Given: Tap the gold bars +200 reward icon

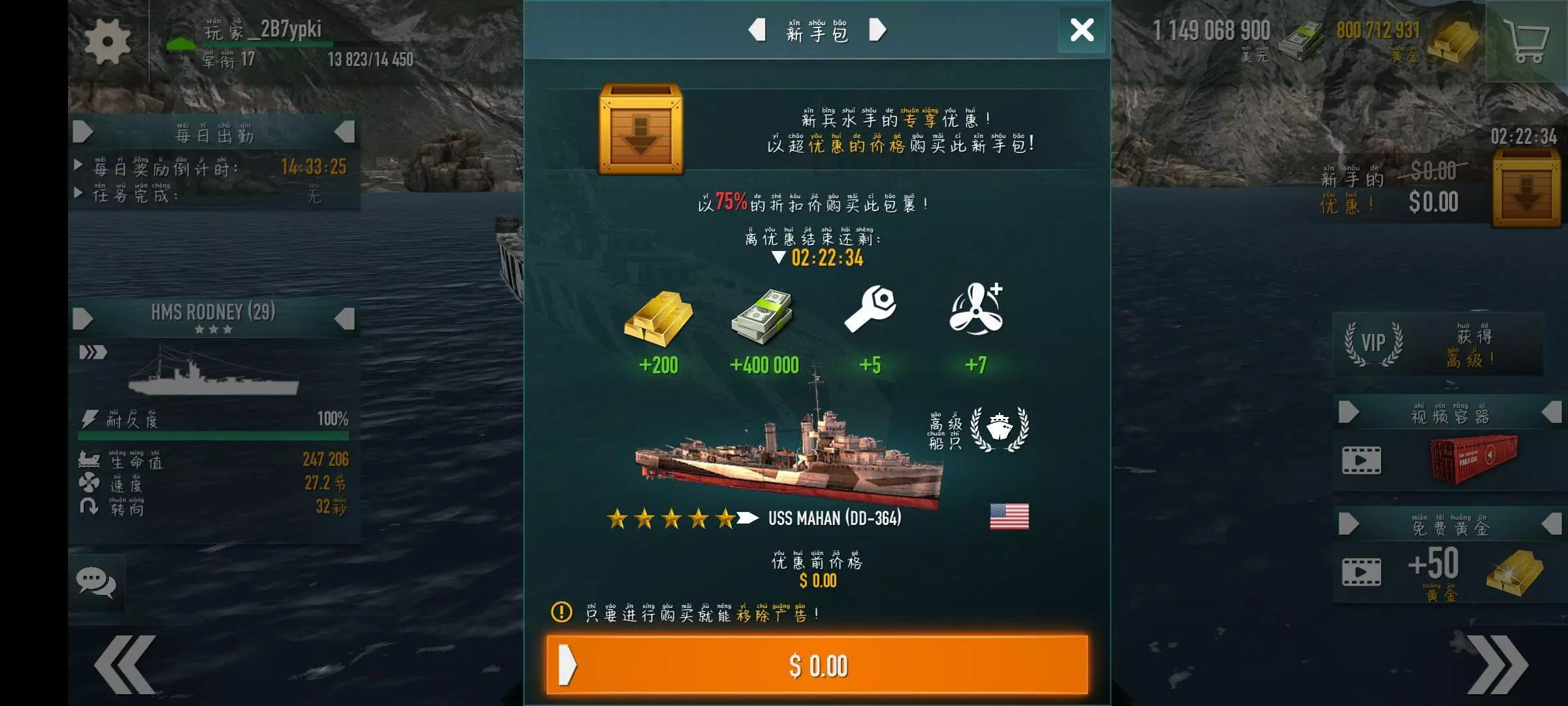Looking at the screenshot, I should [x=659, y=319].
